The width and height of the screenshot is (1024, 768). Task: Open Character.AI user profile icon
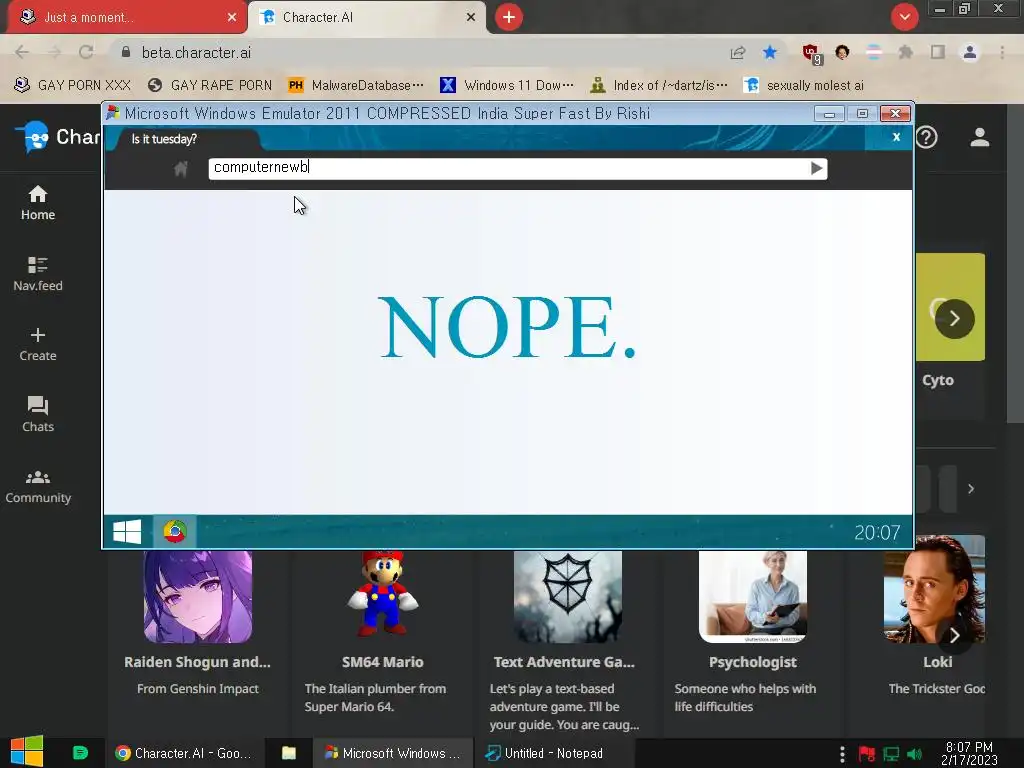(x=980, y=137)
